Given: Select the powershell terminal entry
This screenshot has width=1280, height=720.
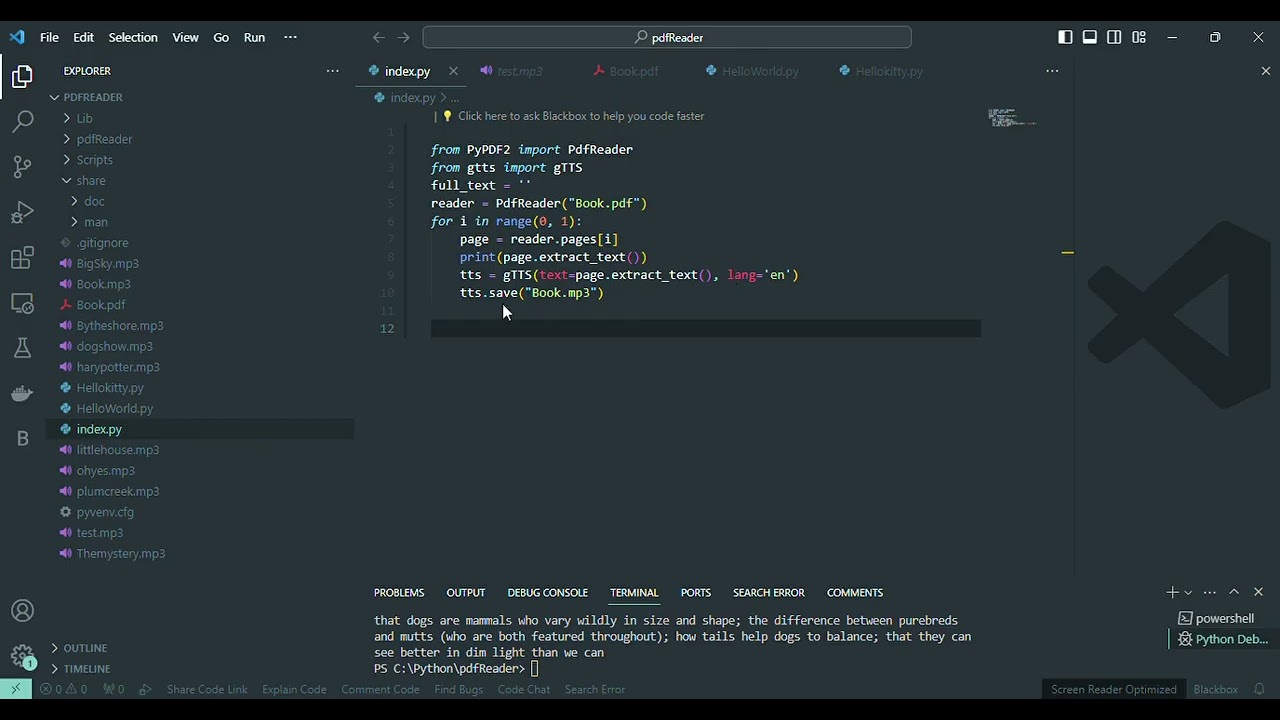Looking at the screenshot, I should tap(1222, 618).
